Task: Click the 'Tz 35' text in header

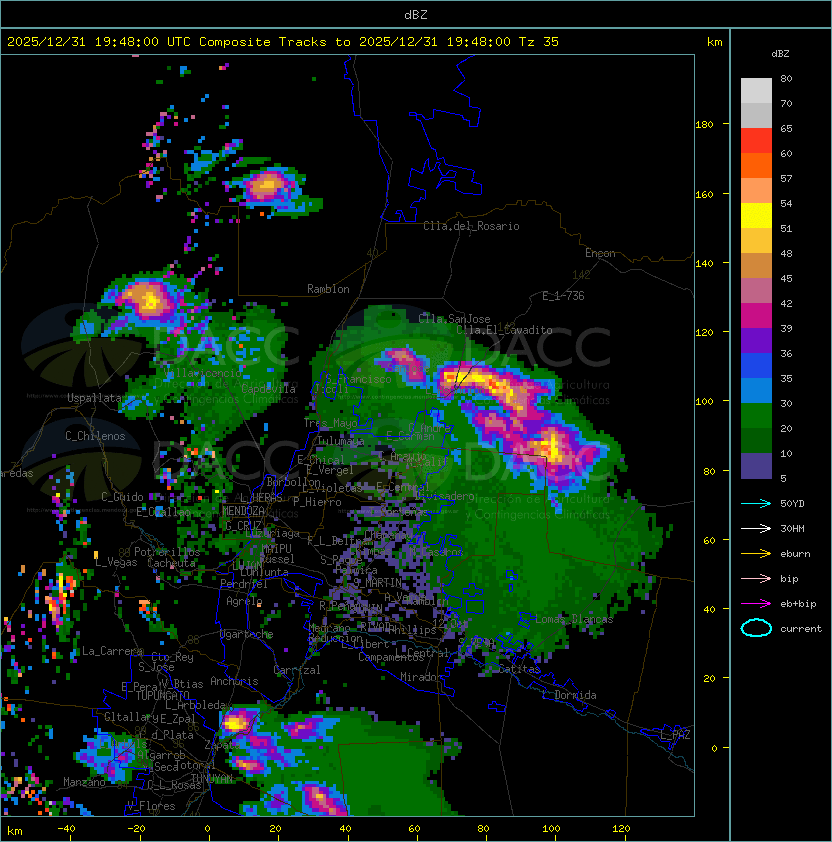Action: [x=539, y=42]
